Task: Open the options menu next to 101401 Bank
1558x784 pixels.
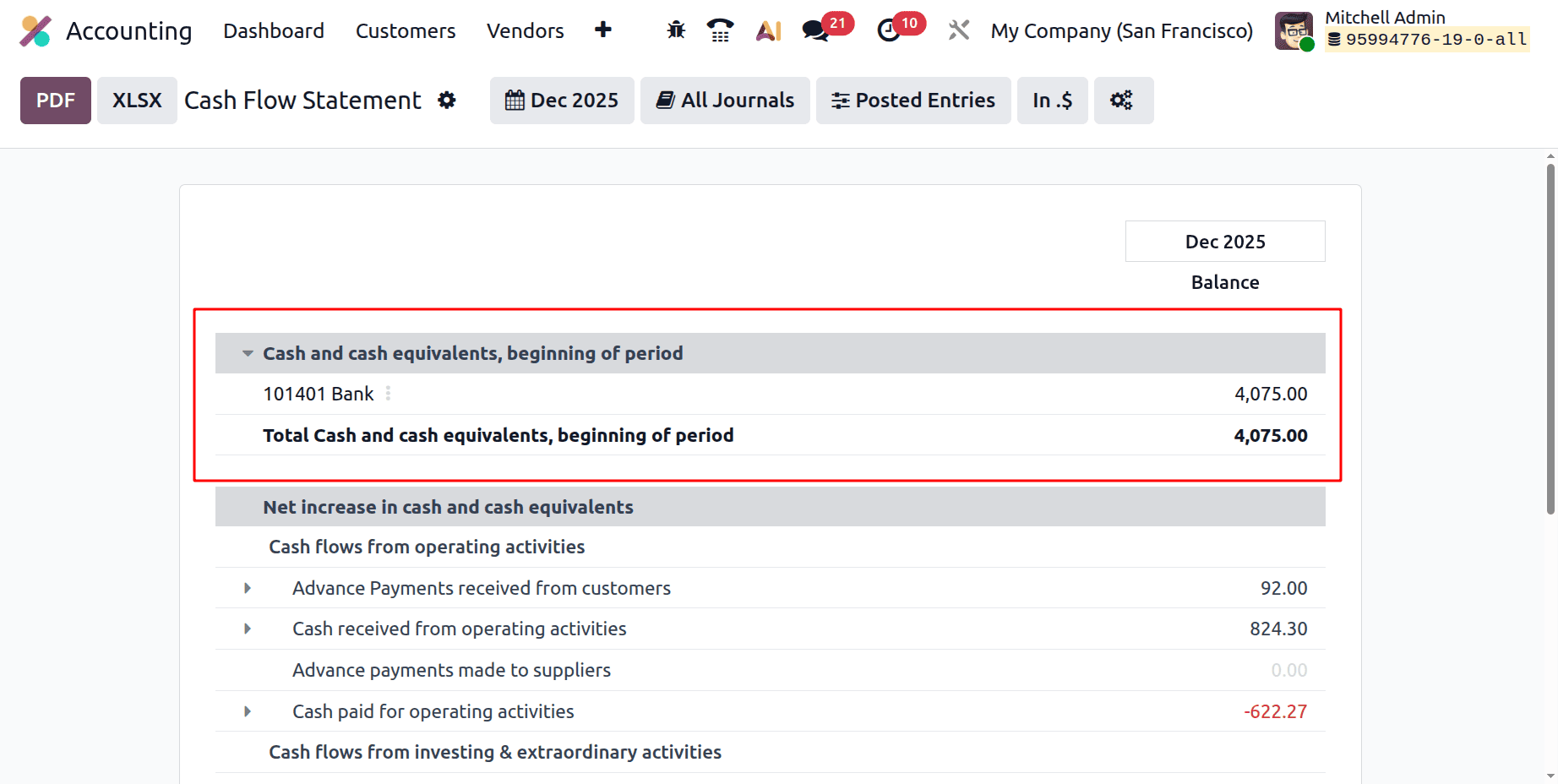Action: 388,393
